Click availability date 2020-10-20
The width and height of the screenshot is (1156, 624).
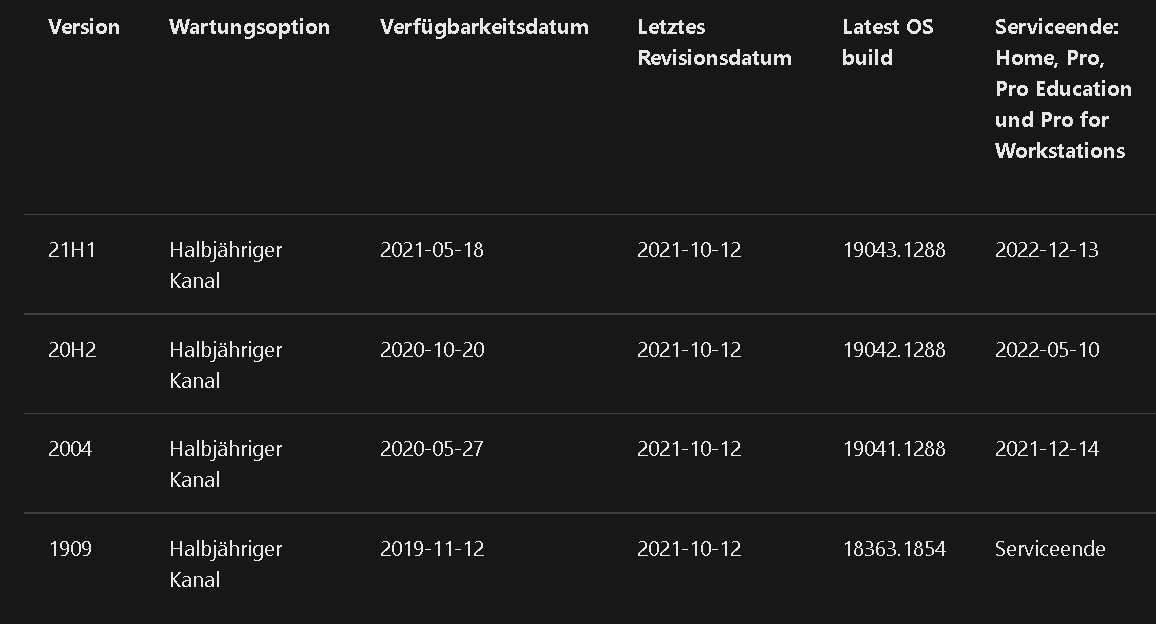(432, 350)
